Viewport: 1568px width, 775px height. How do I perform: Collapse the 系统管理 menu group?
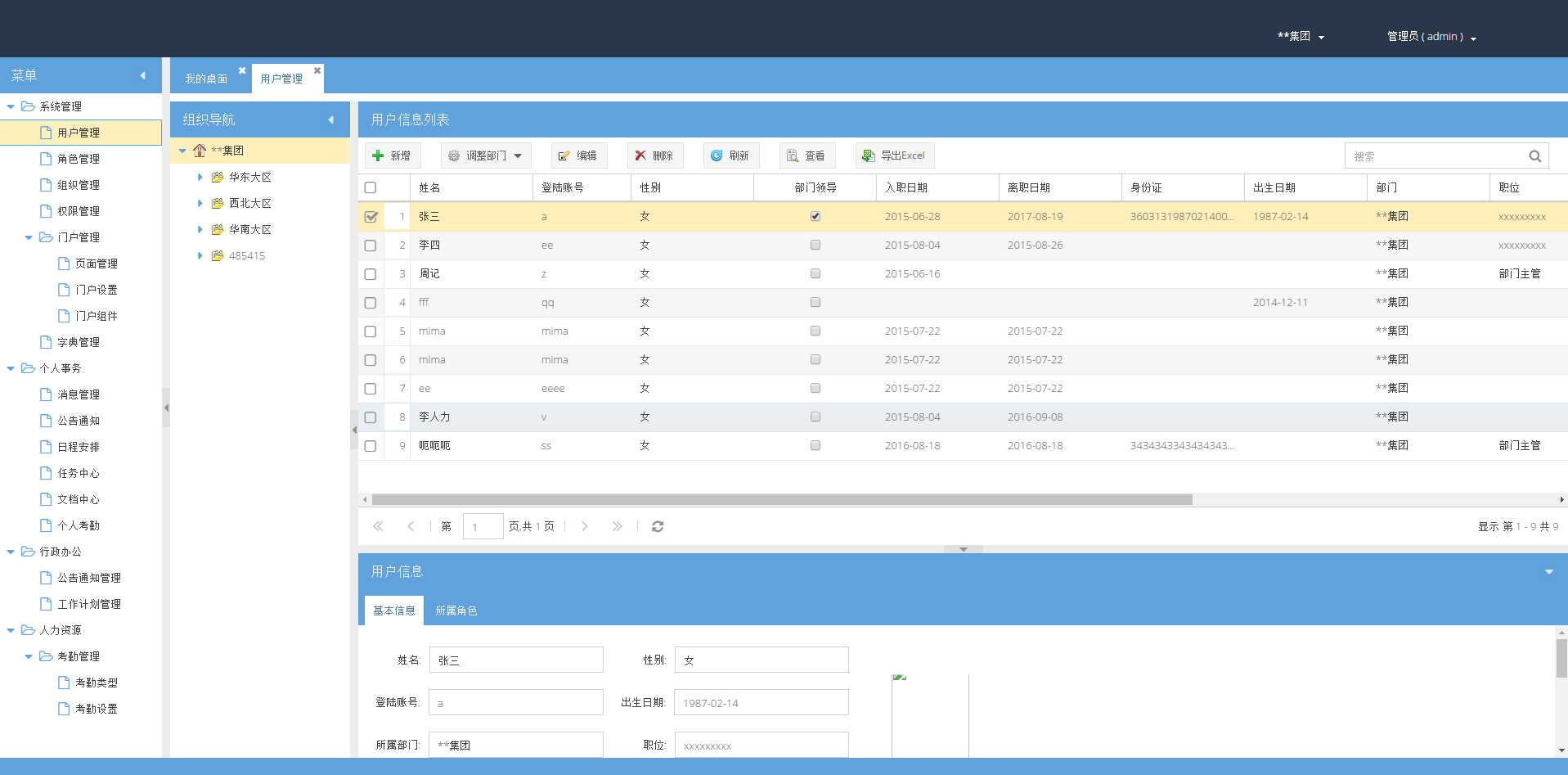click(11, 106)
